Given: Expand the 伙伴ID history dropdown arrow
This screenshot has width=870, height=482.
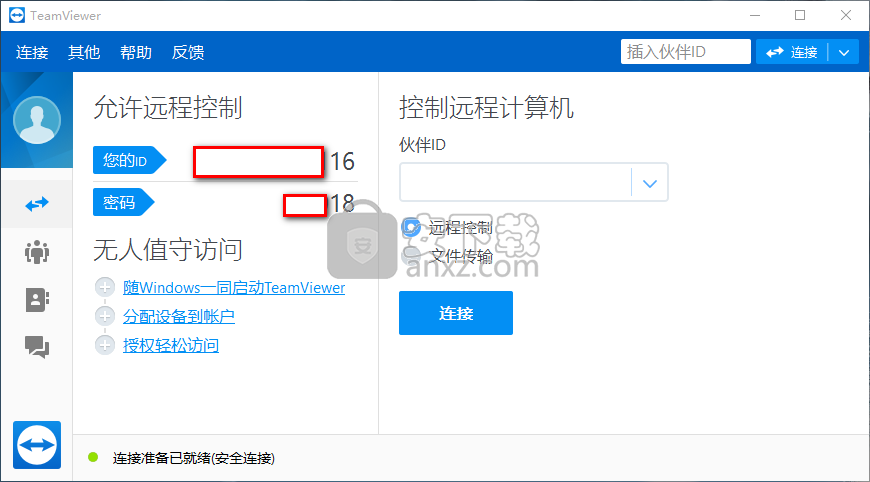Looking at the screenshot, I should click(x=650, y=182).
